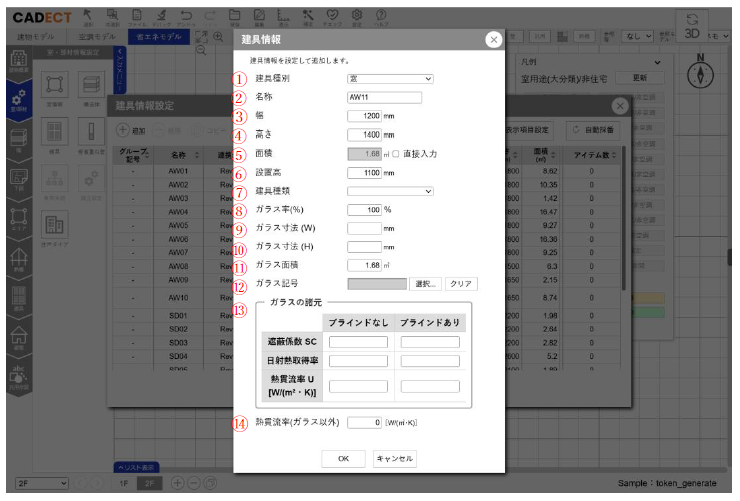Click the 名称 input field containing AW11
The height and width of the screenshot is (501, 740).
coord(385,97)
